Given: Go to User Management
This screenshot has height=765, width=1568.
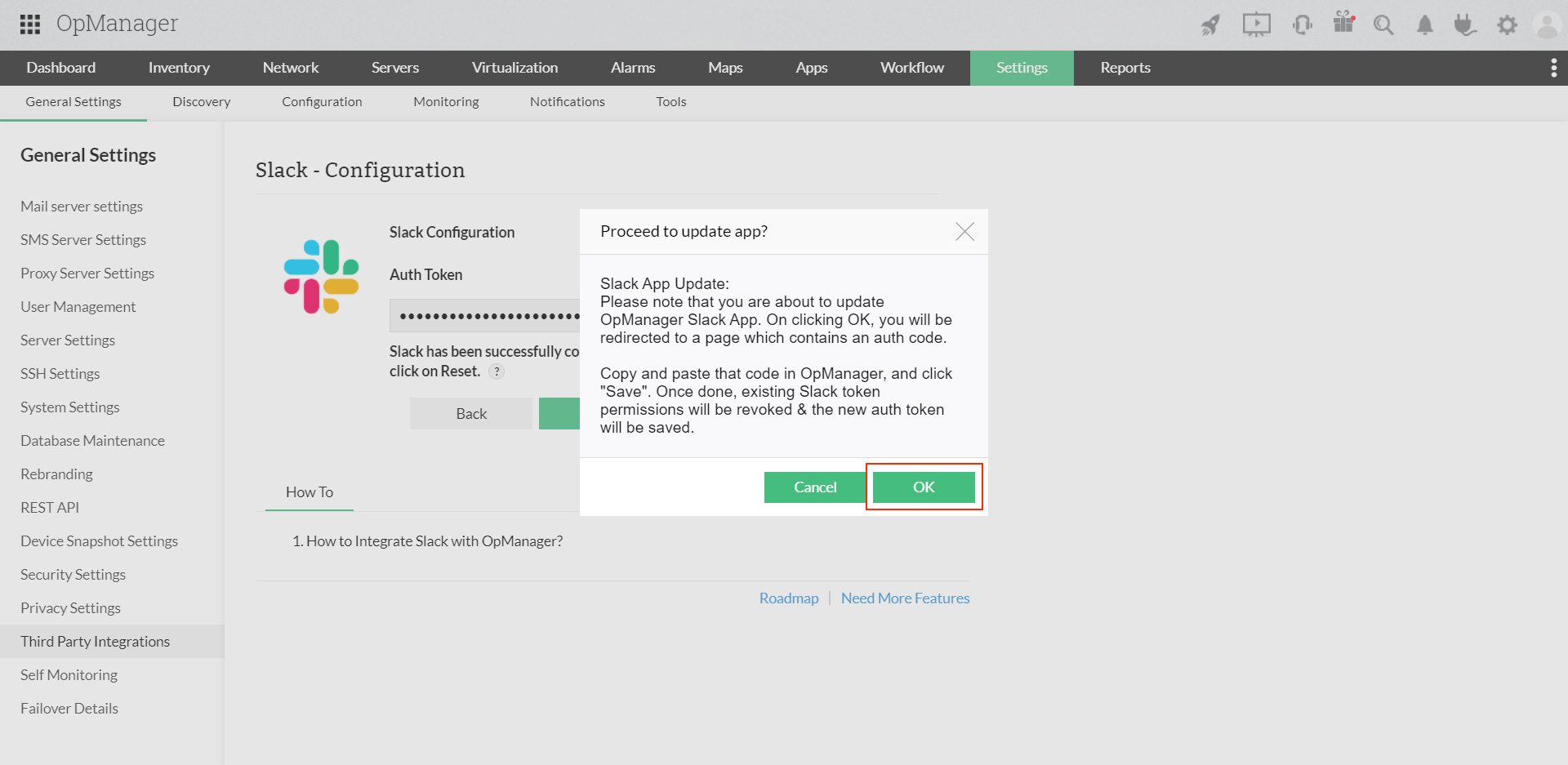Looking at the screenshot, I should pyautogui.click(x=78, y=307).
